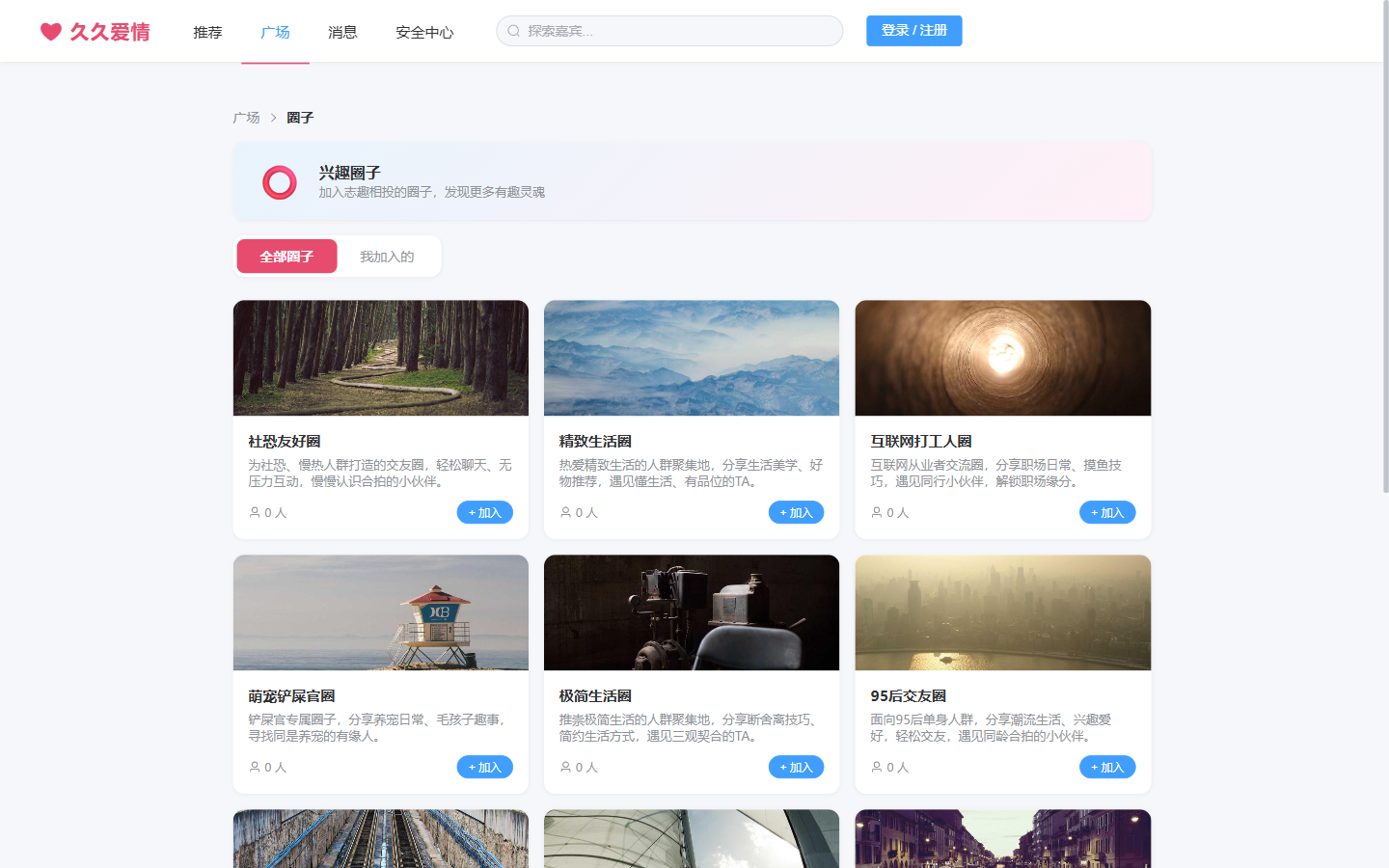The width and height of the screenshot is (1389, 868).
Task: Open the vintage machine thumbnail of 极简生活圈
Action: tap(692, 612)
